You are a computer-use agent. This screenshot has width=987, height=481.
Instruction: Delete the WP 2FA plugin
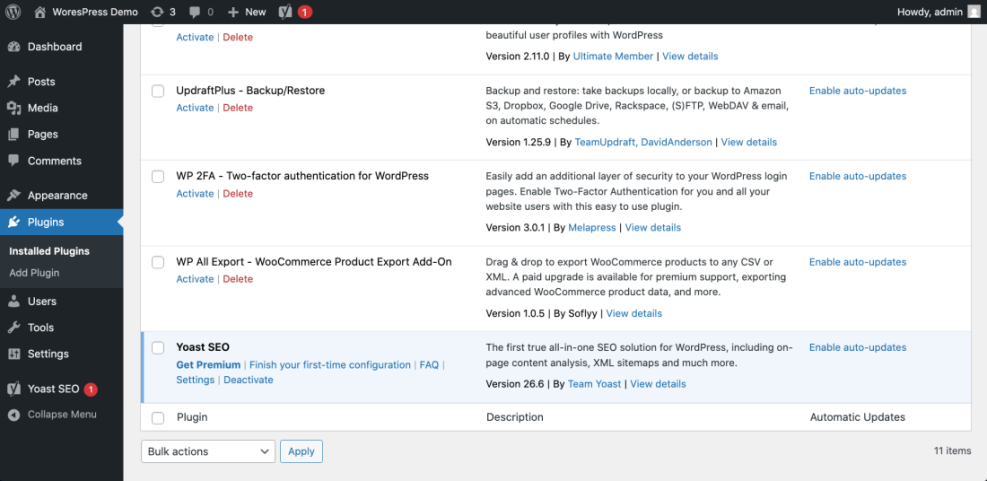(x=238, y=193)
